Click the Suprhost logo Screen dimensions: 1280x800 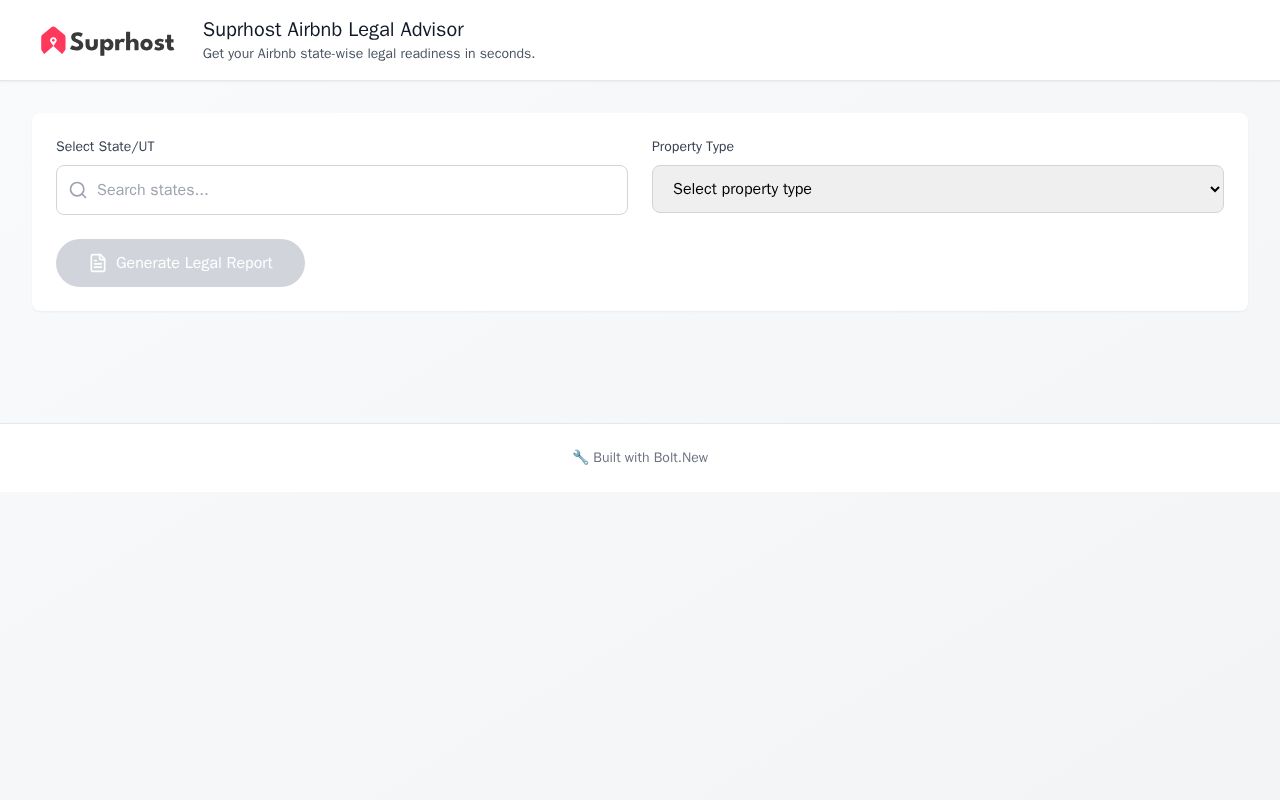(x=107, y=41)
